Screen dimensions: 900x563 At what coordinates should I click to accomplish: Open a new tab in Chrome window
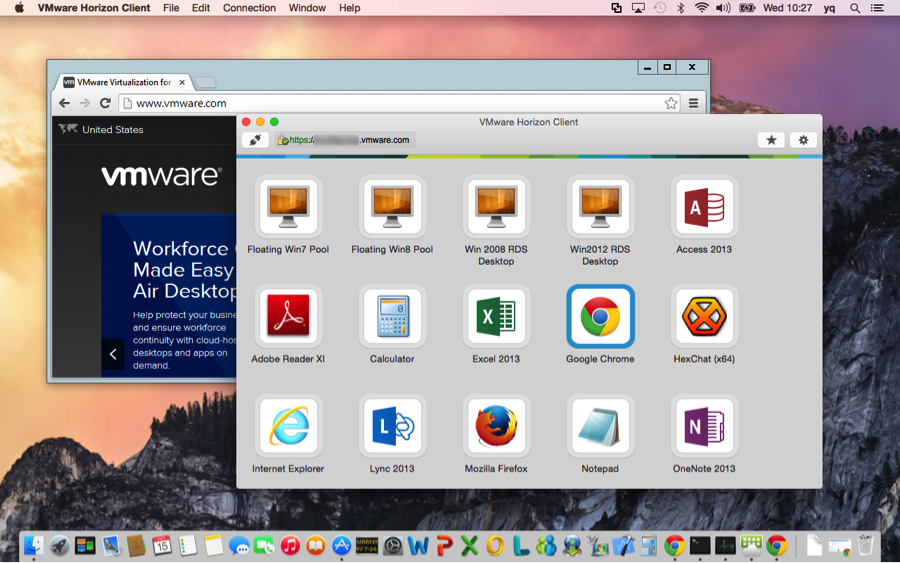click(x=205, y=83)
